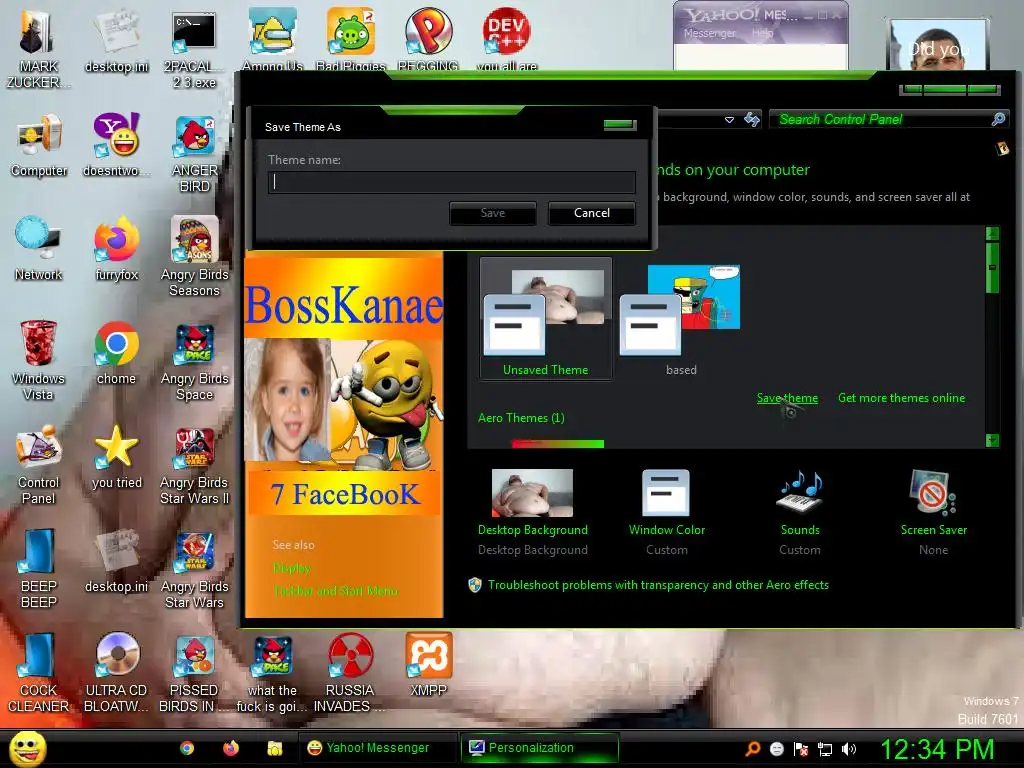Click the network tray icon
This screenshot has width=1024, height=768.
pyautogui.click(x=825, y=749)
